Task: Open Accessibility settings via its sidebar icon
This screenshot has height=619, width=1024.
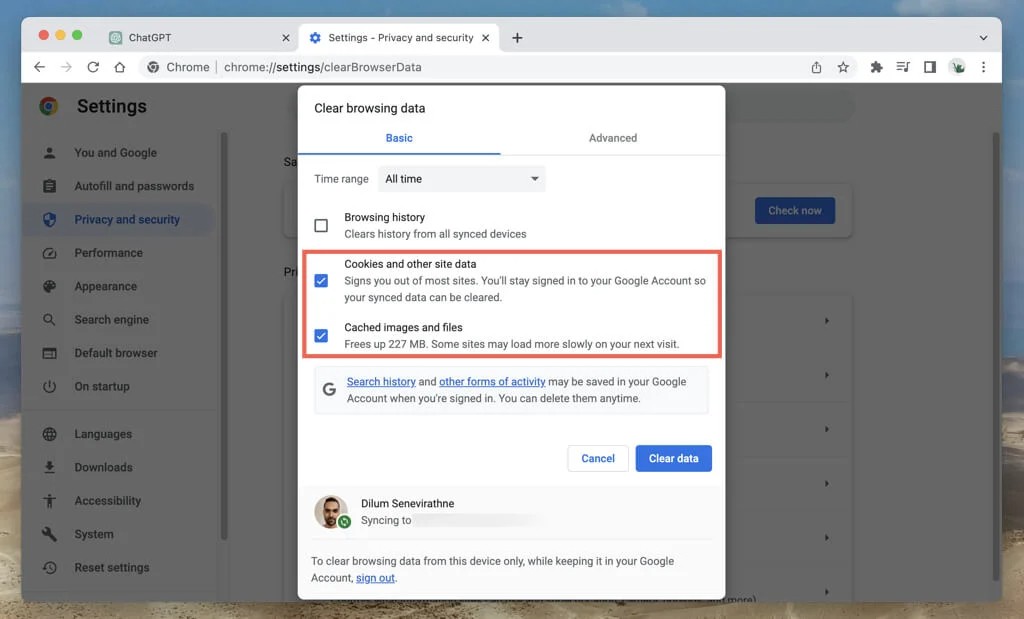Action: (52, 500)
